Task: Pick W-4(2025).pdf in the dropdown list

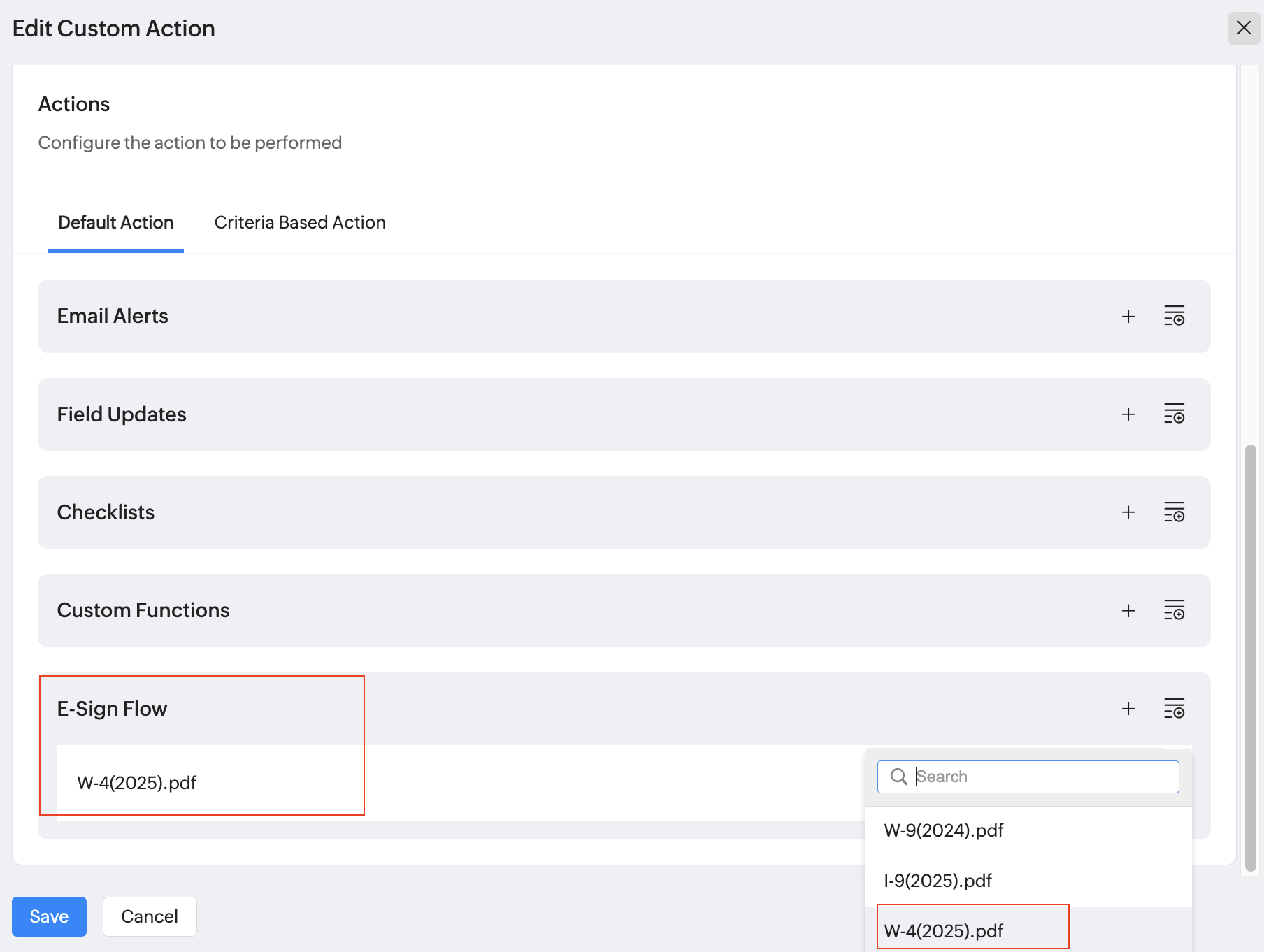Action: [x=944, y=931]
